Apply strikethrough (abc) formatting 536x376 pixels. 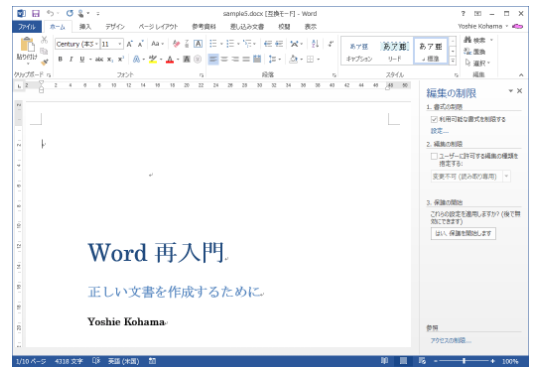pos(99,59)
